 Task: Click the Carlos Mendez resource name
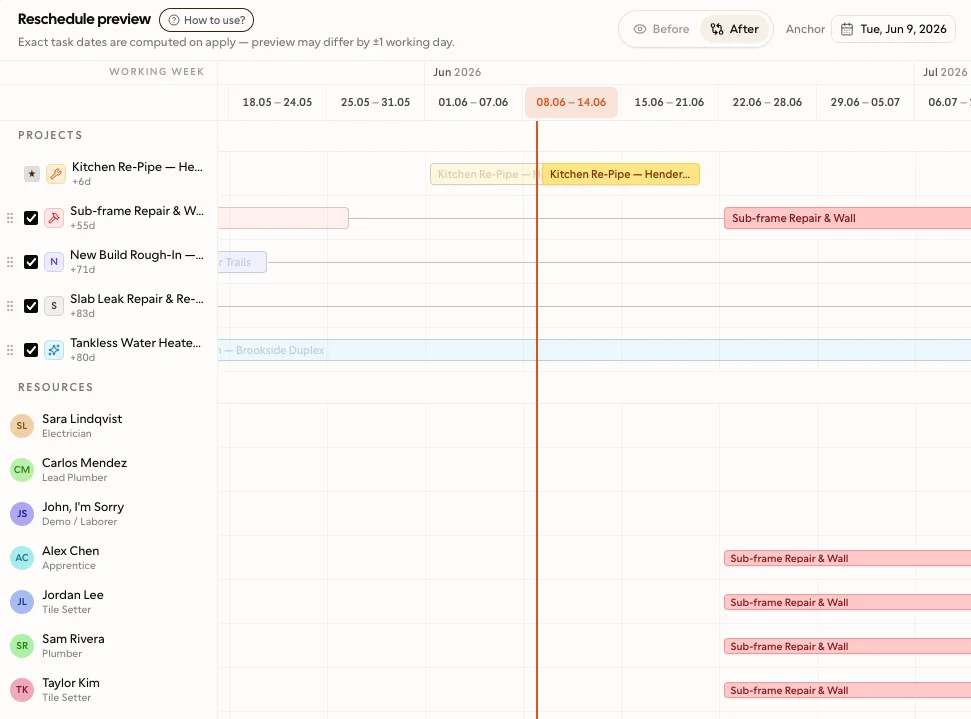pyautogui.click(x=84, y=463)
